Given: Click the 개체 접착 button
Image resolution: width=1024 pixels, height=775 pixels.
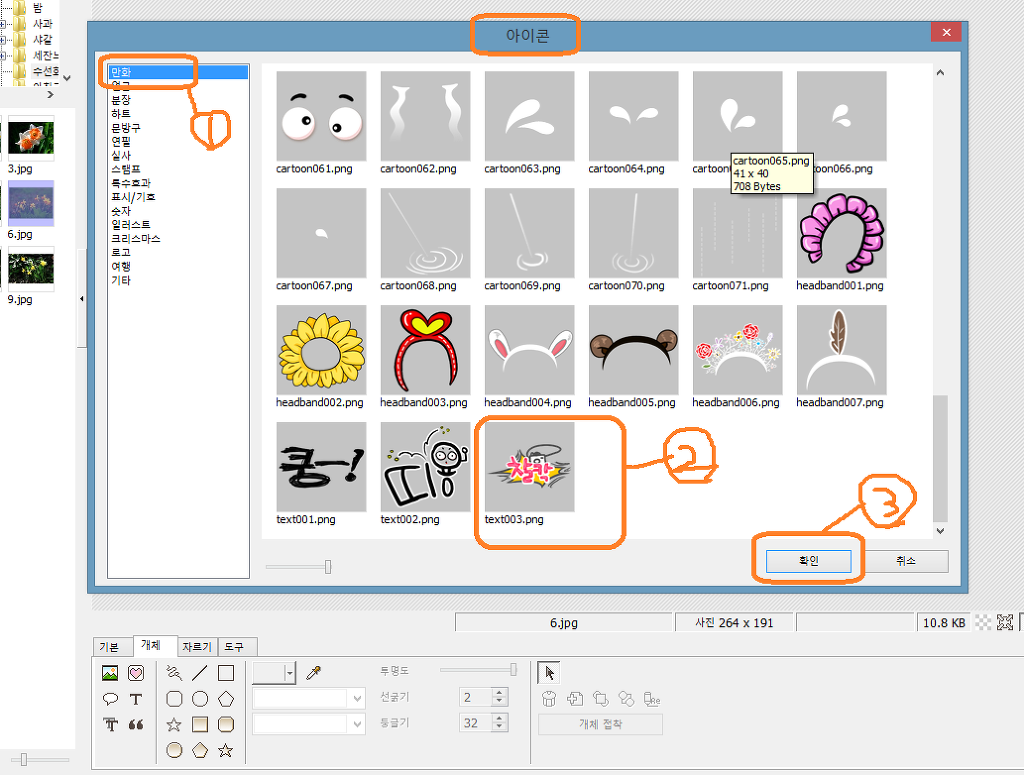Looking at the screenshot, I should (x=600, y=724).
